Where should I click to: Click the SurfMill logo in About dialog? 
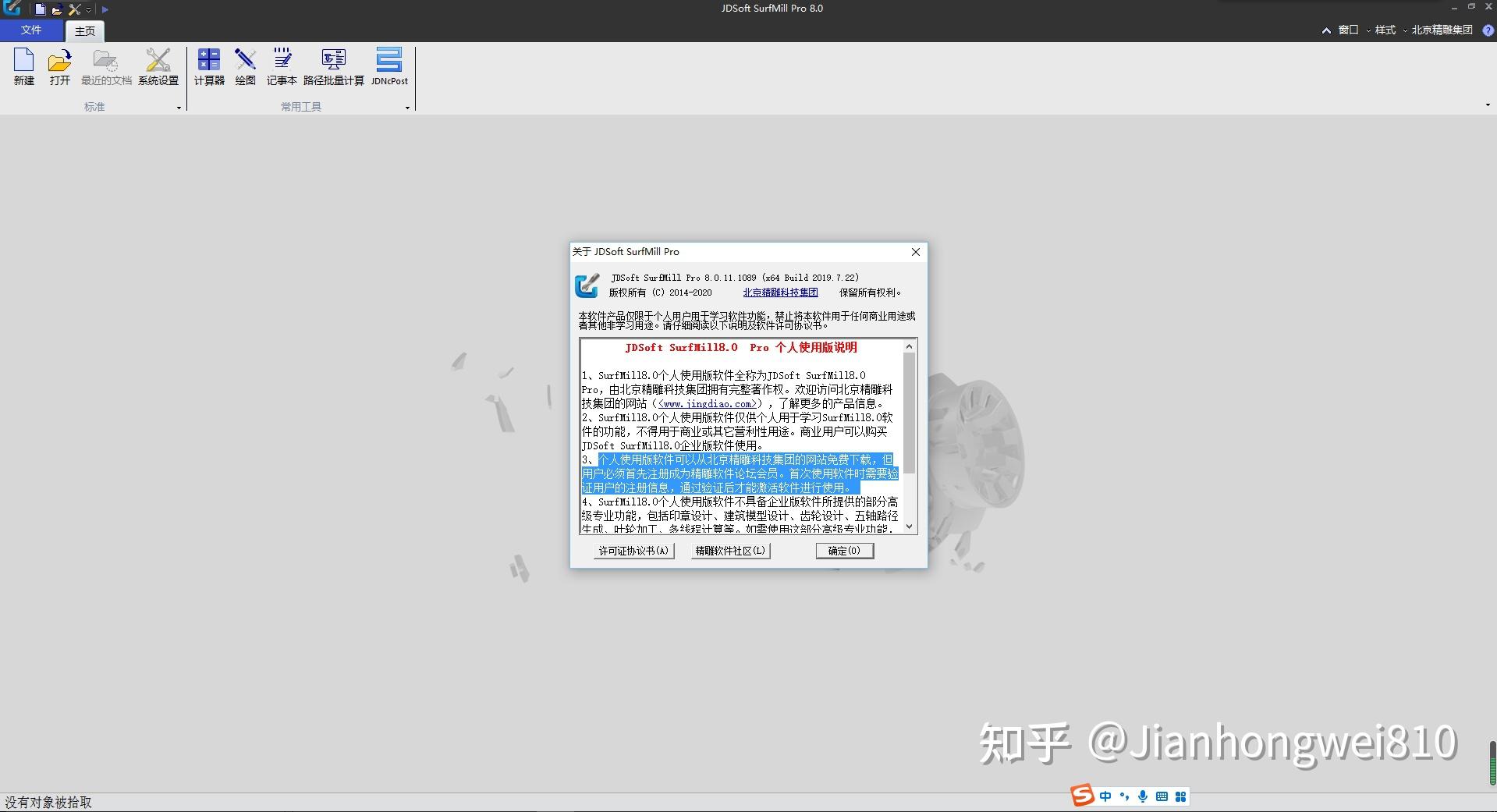587,285
